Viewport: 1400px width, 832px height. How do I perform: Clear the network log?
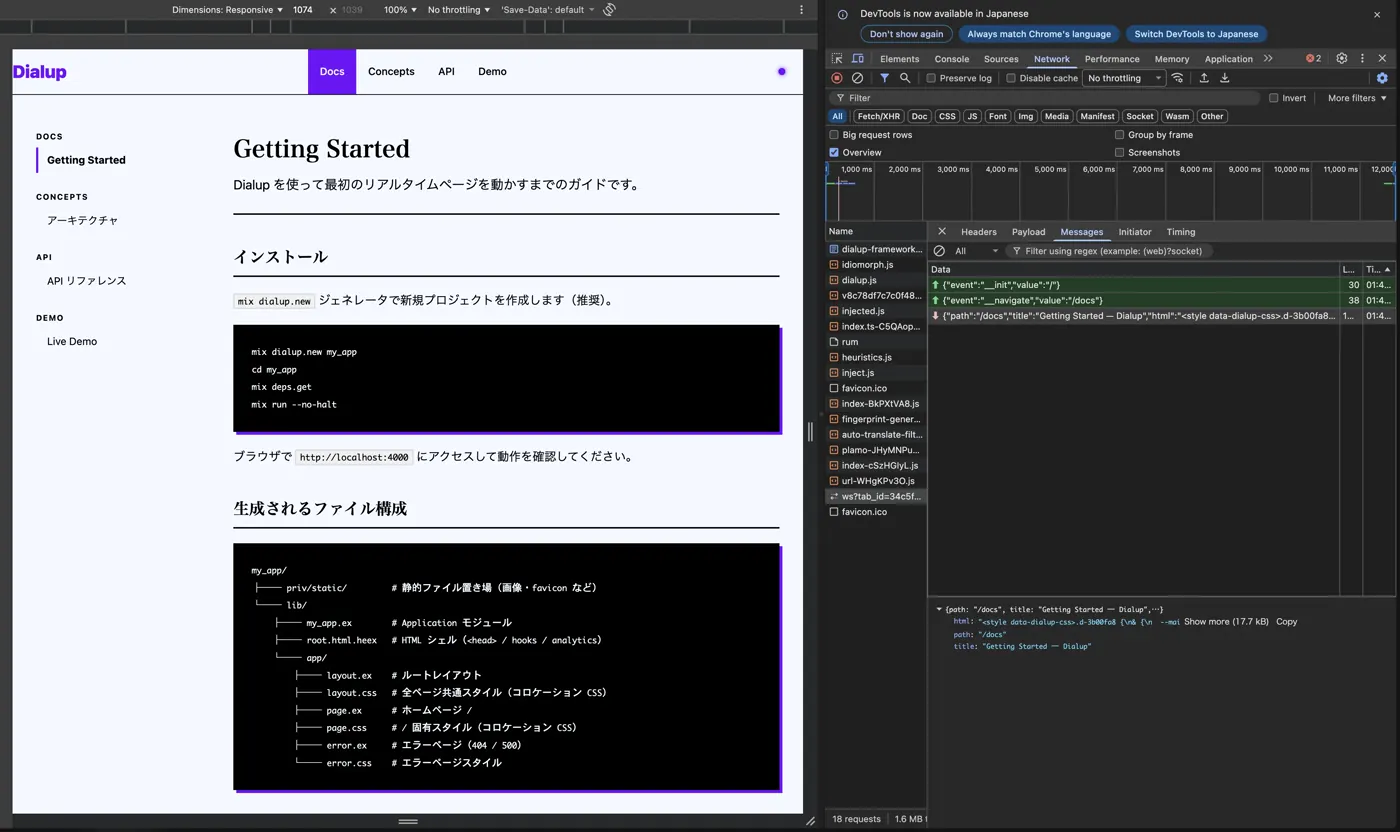click(857, 78)
